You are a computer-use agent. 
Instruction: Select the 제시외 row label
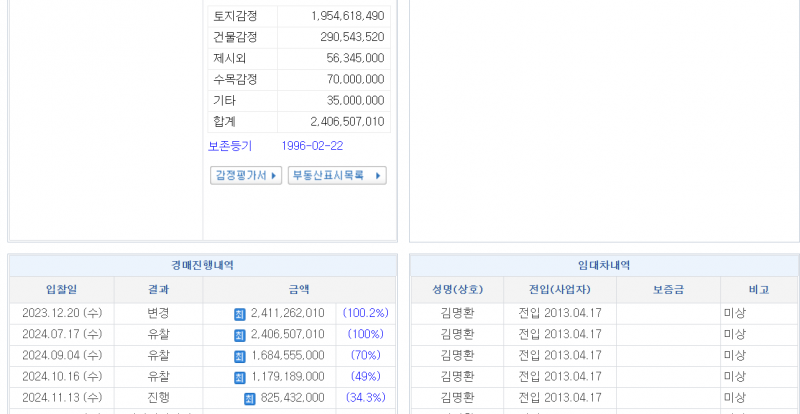point(230,58)
